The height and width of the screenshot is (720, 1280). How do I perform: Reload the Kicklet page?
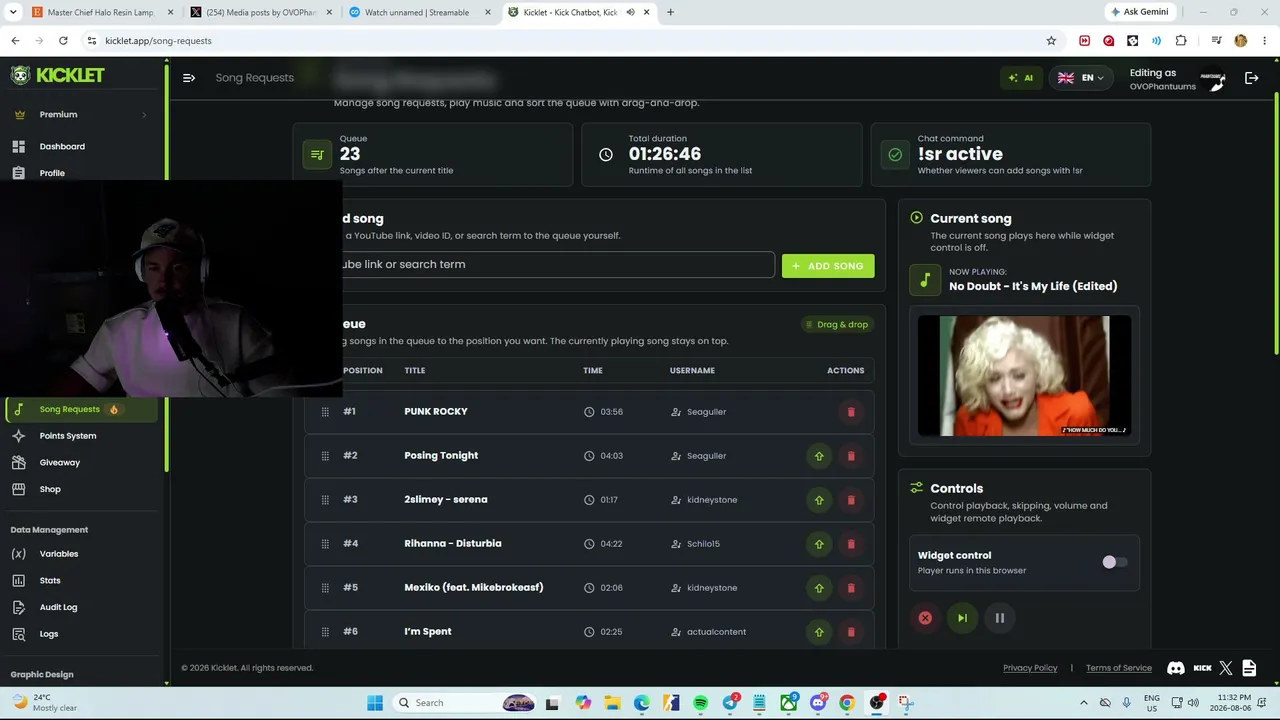pos(63,41)
